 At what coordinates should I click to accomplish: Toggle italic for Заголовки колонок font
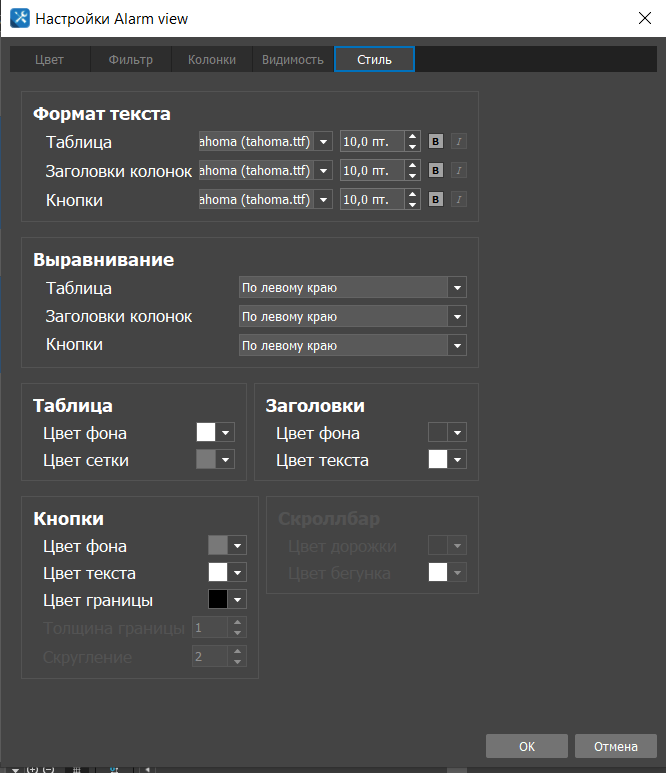[x=459, y=171]
